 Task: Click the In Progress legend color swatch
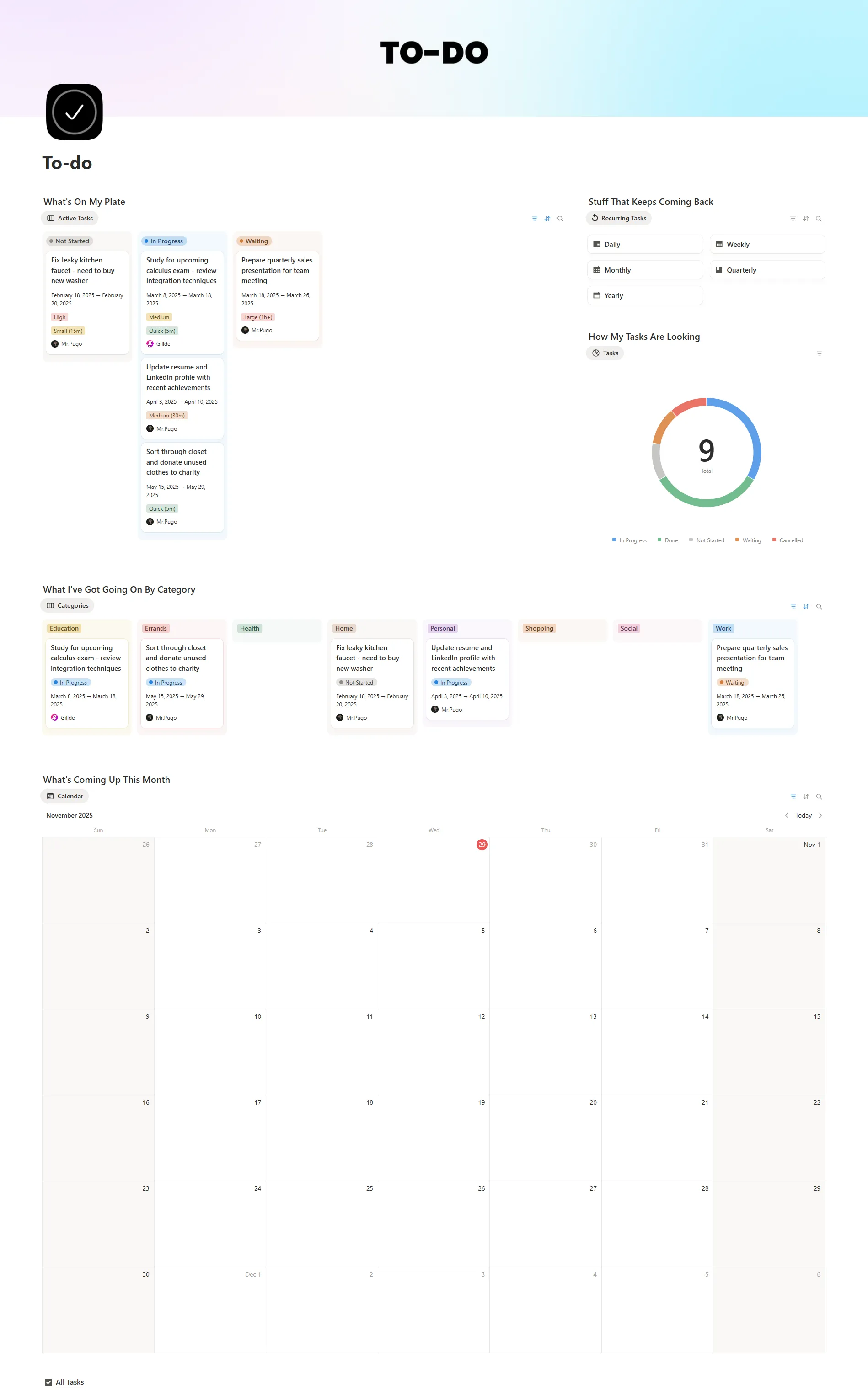614,540
